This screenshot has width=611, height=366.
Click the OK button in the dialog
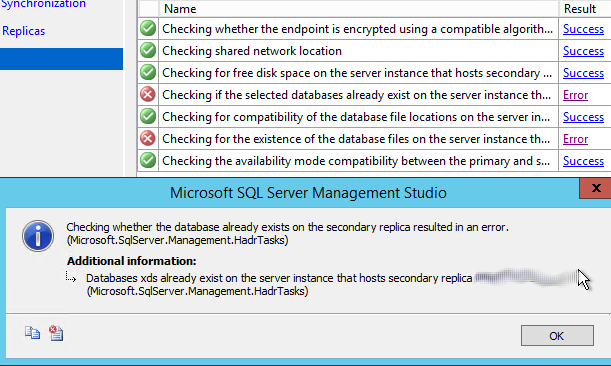tap(557, 336)
